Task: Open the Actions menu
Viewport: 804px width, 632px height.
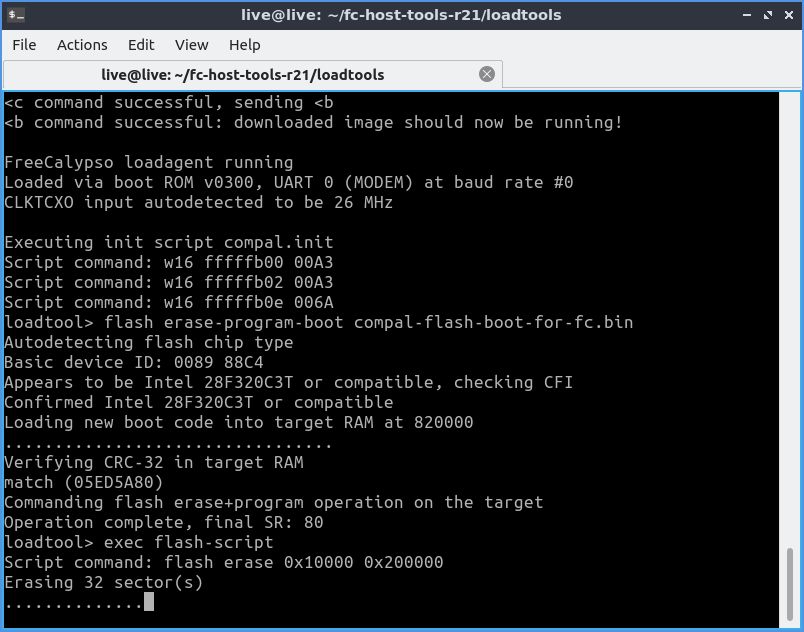Action: click(82, 45)
